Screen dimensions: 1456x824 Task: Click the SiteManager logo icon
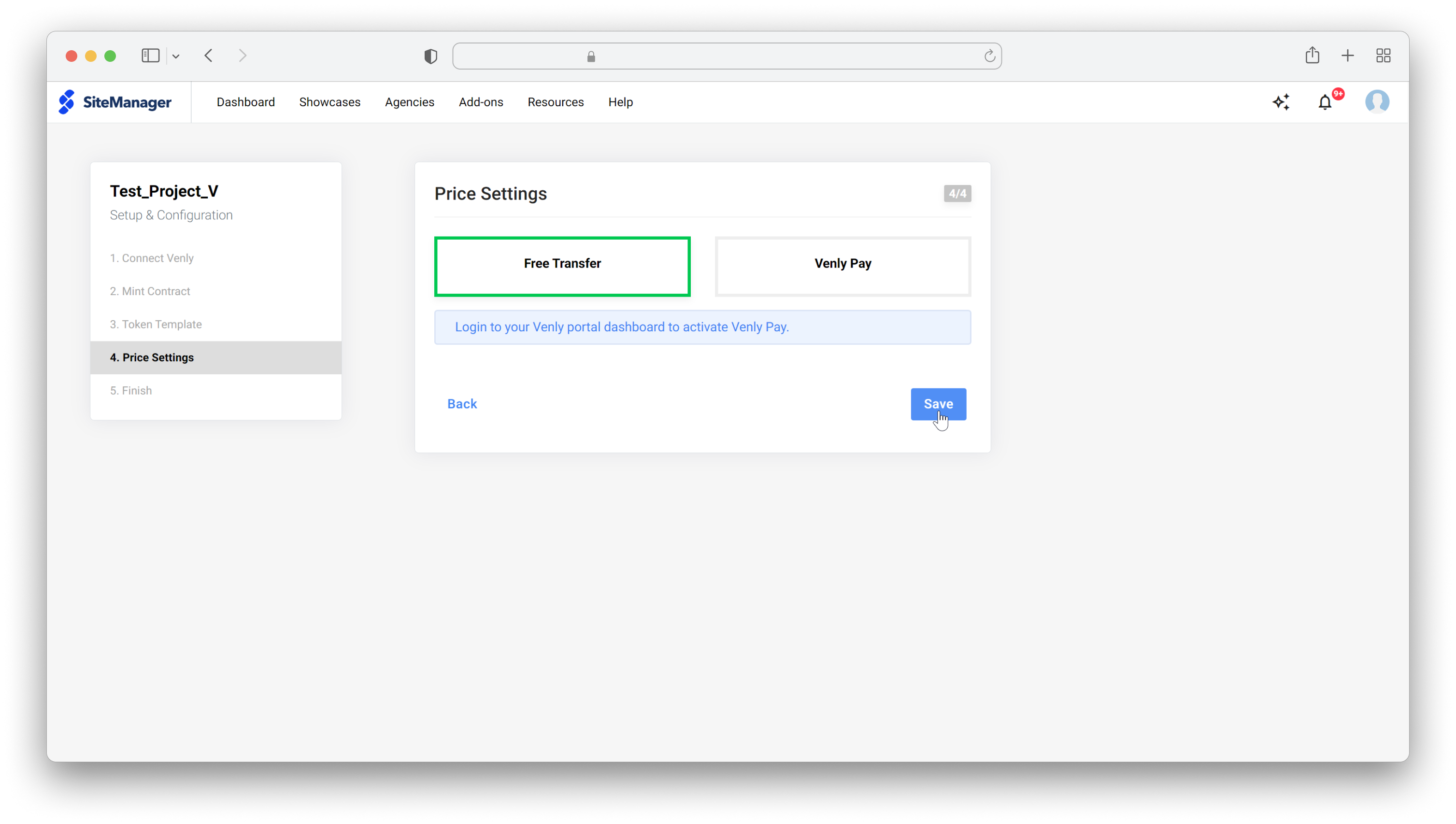tap(68, 101)
